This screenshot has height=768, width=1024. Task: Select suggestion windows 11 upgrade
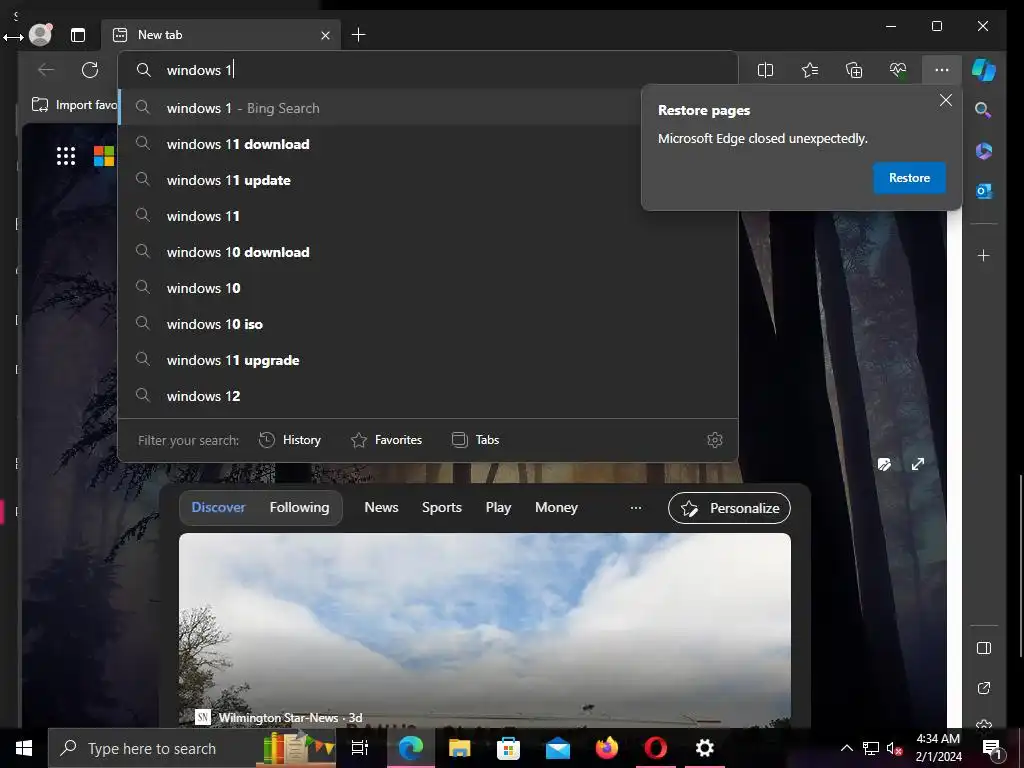pyautogui.click(x=428, y=360)
